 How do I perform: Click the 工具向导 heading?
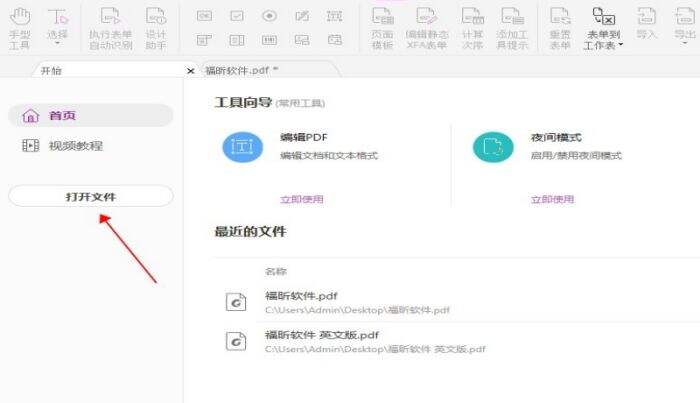pyautogui.click(x=243, y=102)
